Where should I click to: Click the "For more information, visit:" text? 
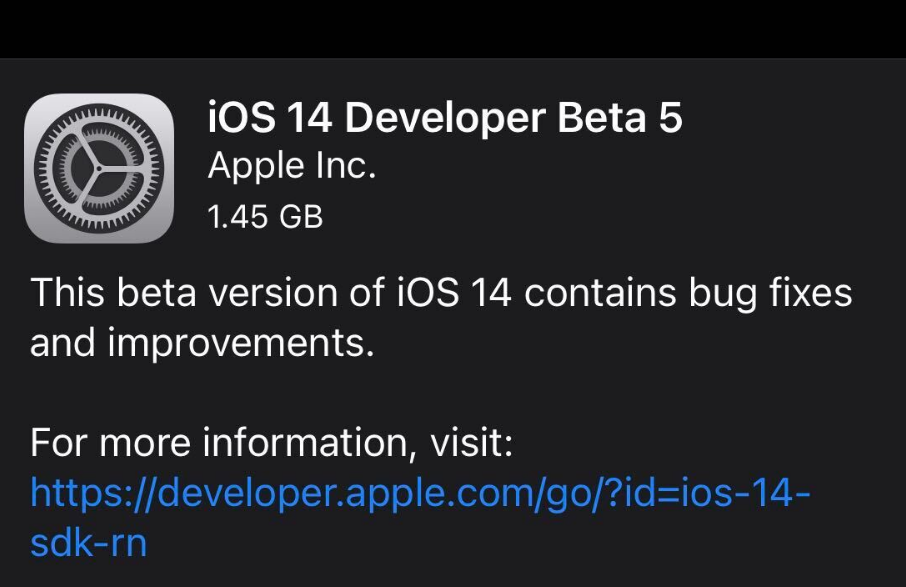tap(271, 443)
